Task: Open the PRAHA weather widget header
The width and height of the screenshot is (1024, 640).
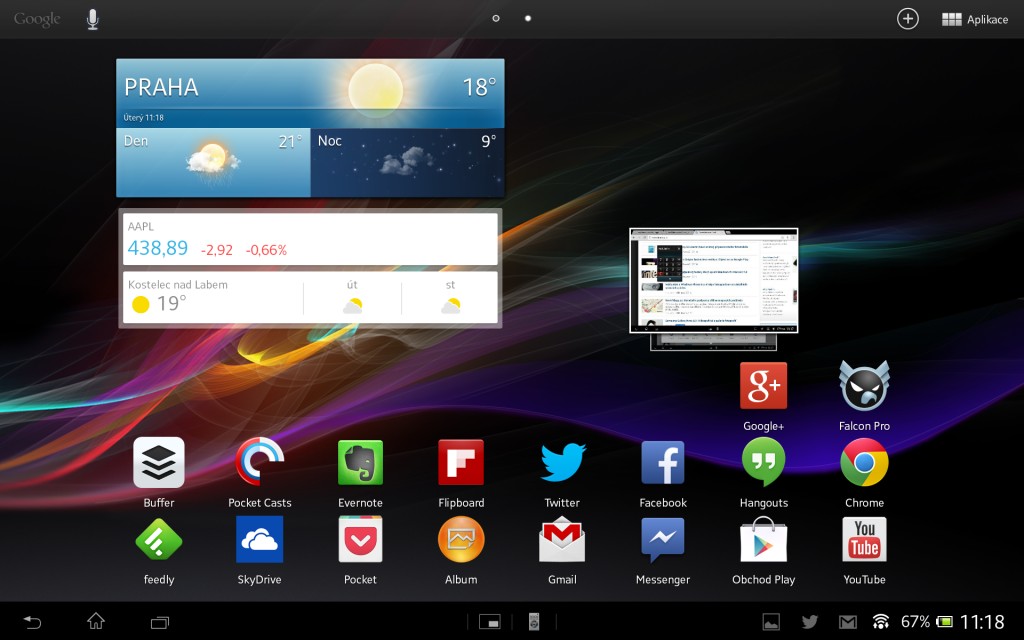Action: (x=310, y=93)
